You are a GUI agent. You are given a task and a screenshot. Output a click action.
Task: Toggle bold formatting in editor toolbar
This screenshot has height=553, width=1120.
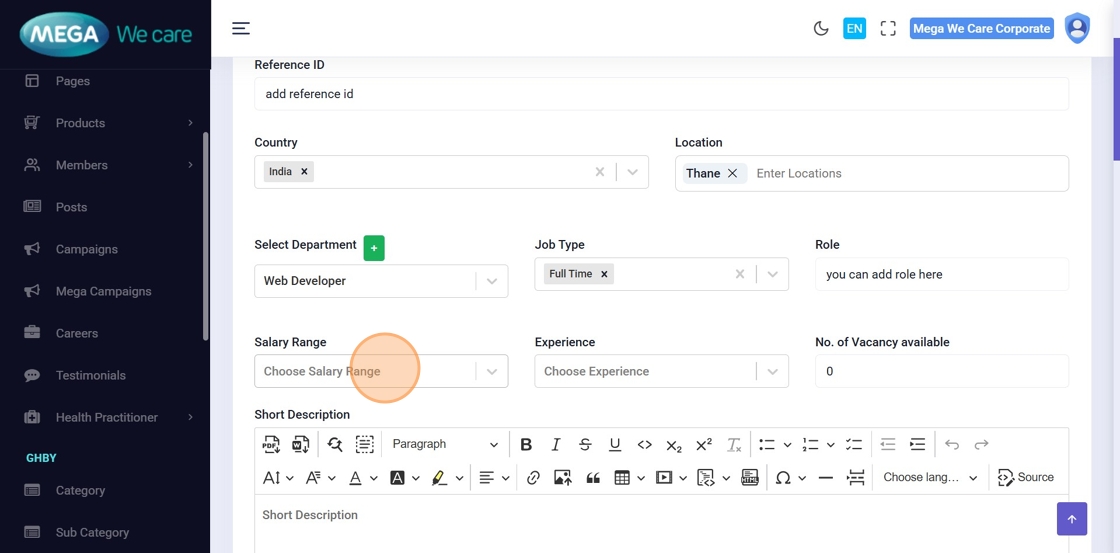click(x=526, y=445)
